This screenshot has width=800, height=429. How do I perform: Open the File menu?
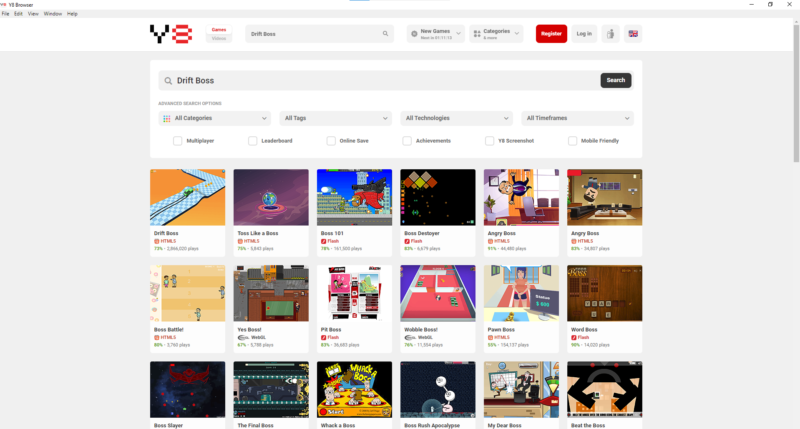tap(6, 14)
